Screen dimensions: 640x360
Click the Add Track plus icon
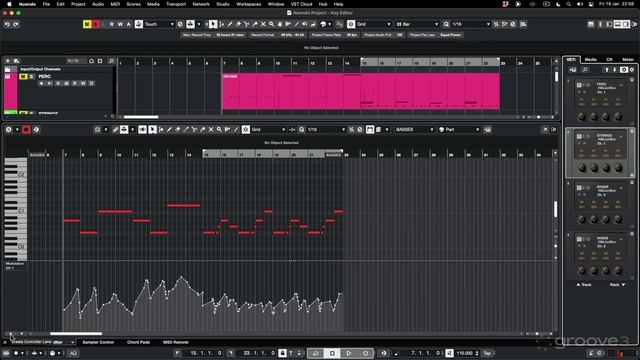8,61
